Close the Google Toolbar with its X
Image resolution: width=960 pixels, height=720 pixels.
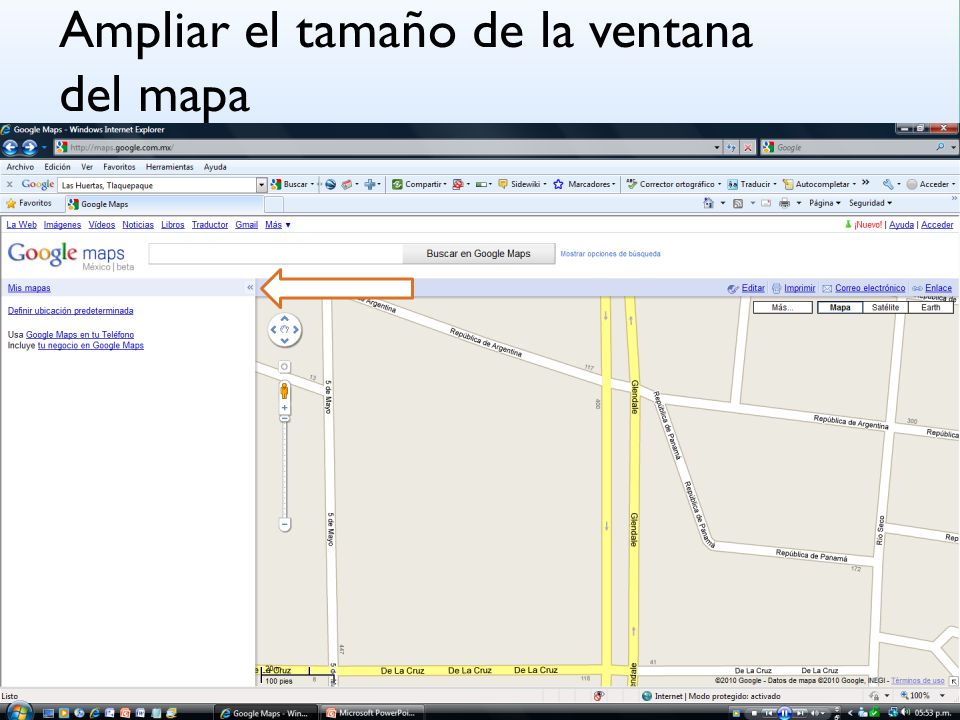pos(9,184)
